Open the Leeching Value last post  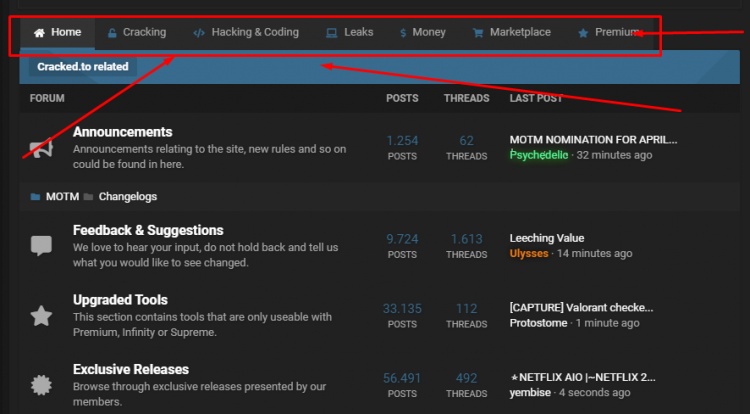[547, 238]
